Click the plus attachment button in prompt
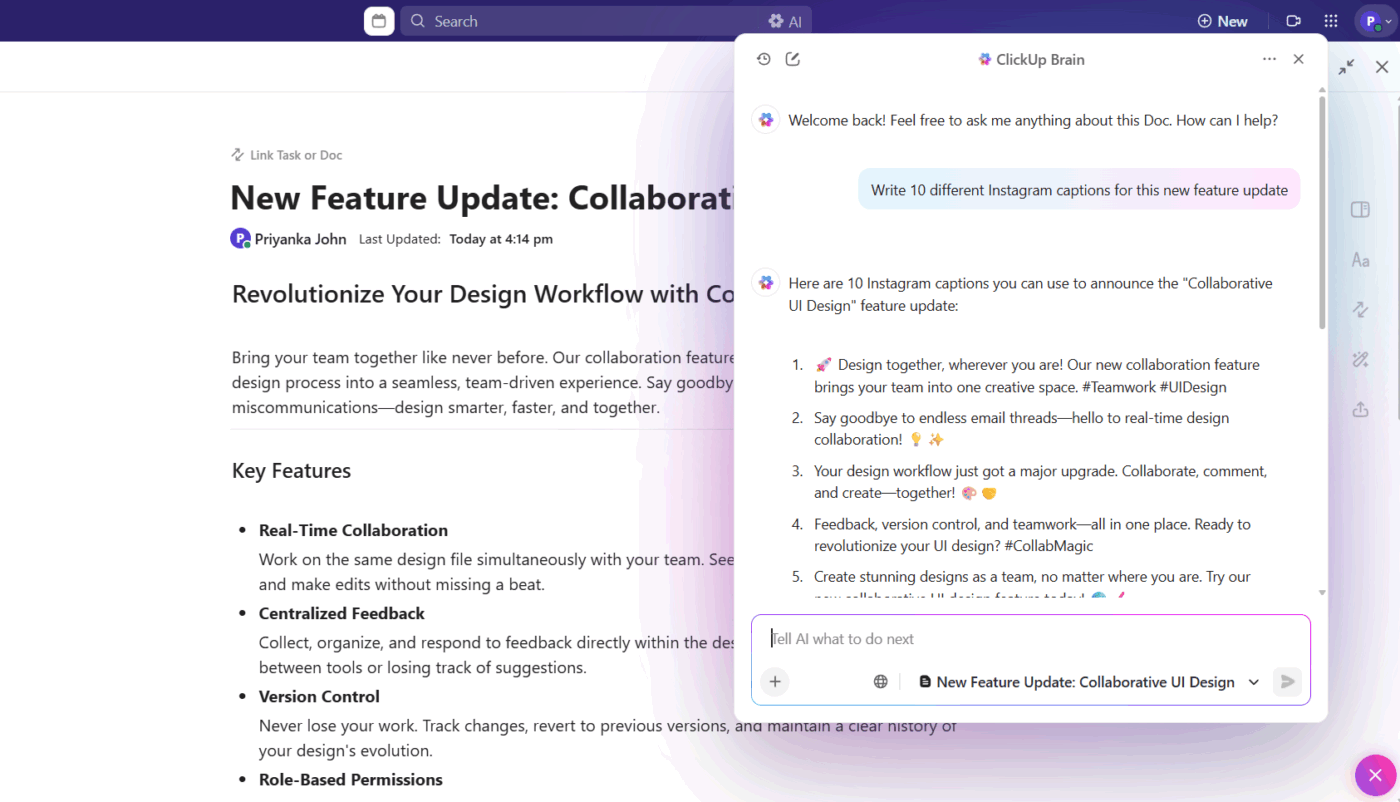Image resolution: width=1400 pixels, height=802 pixels. pos(775,682)
